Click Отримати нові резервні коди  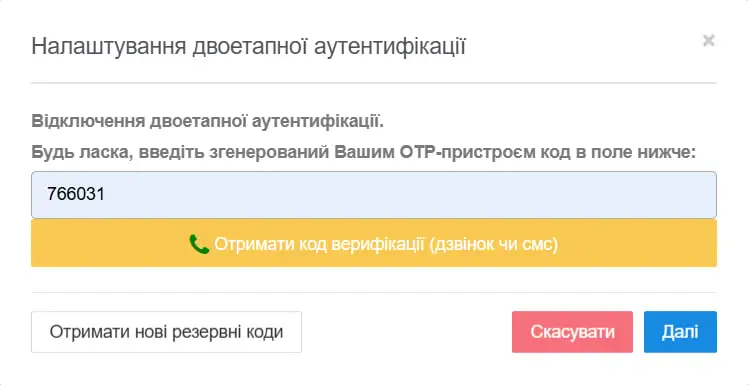coord(166,332)
